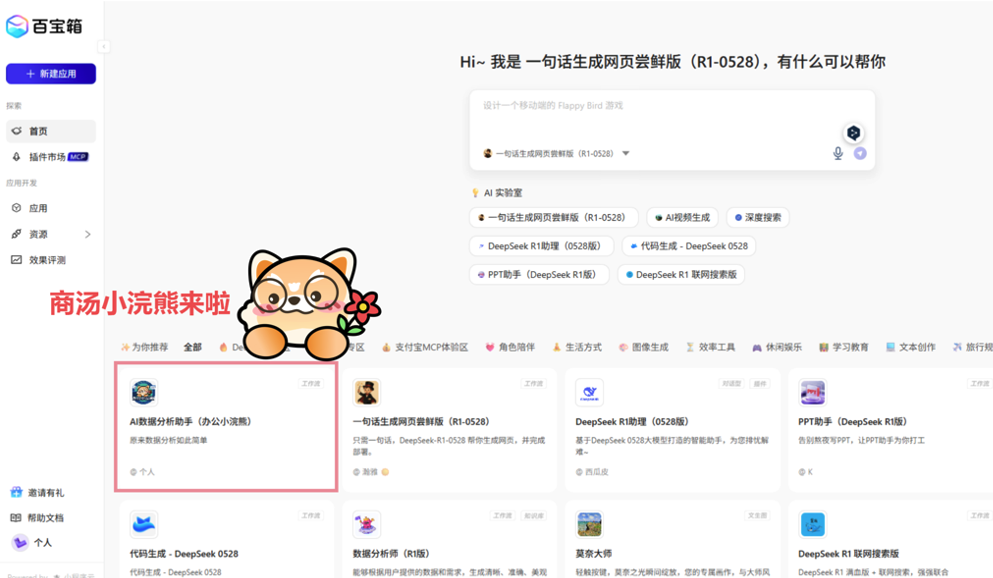This screenshot has width=993, height=578.
Task: Select the 图像生成 category tab
Action: [x=642, y=347]
